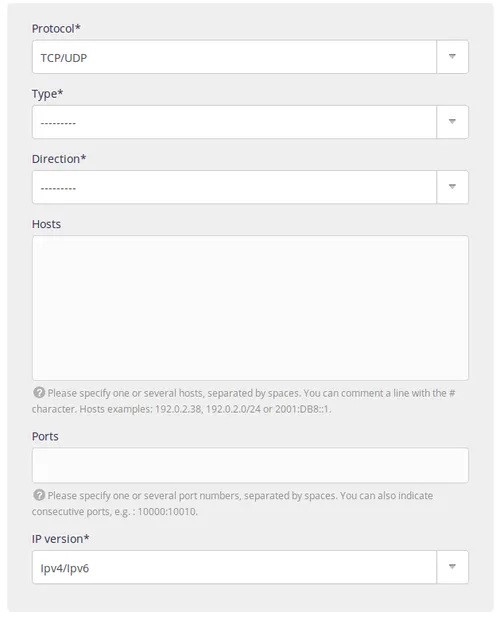The height and width of the screenshot is (620, 500).
Task: Click the Protocol* field label
Action: pos(56,28)
